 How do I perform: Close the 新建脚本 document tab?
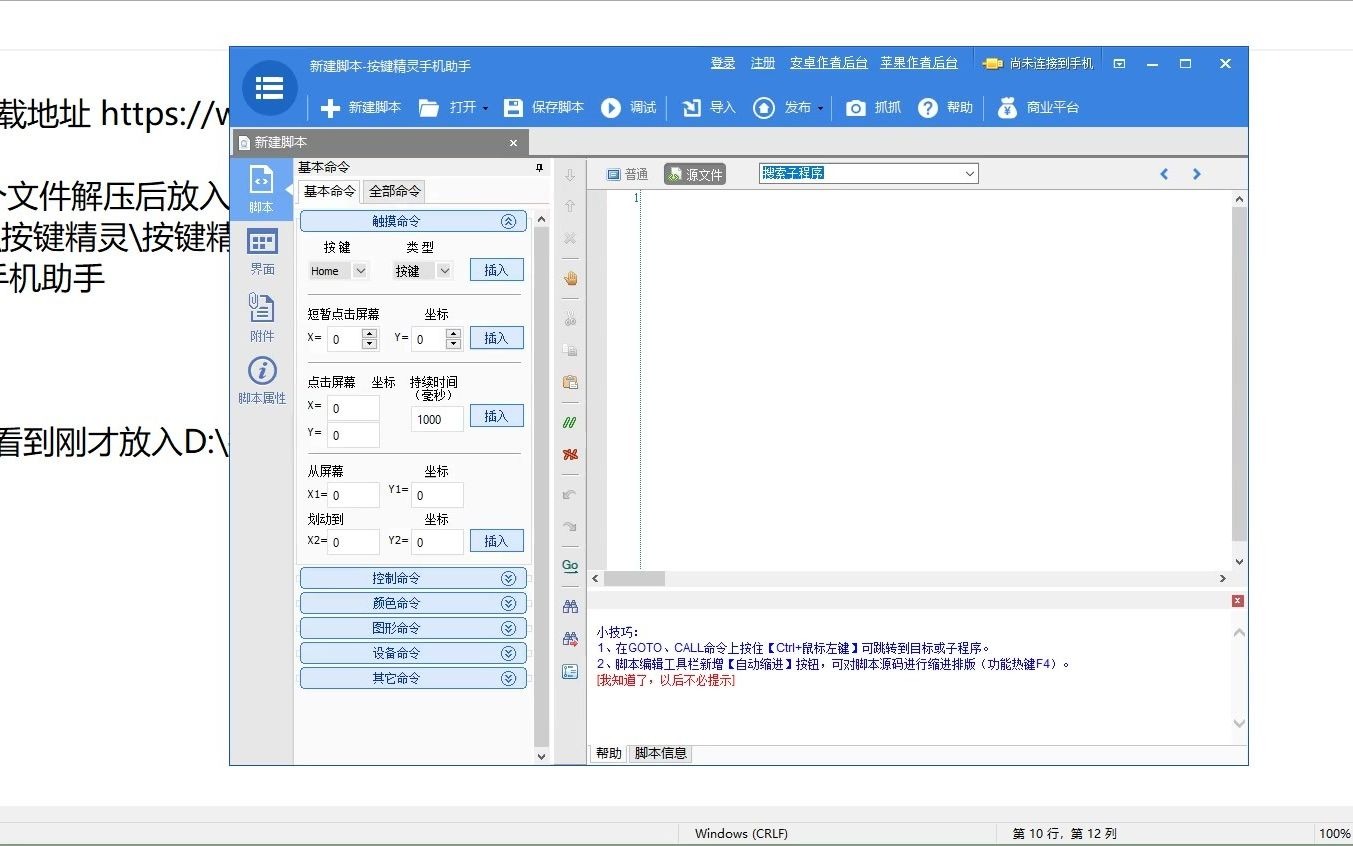point(514,143)
